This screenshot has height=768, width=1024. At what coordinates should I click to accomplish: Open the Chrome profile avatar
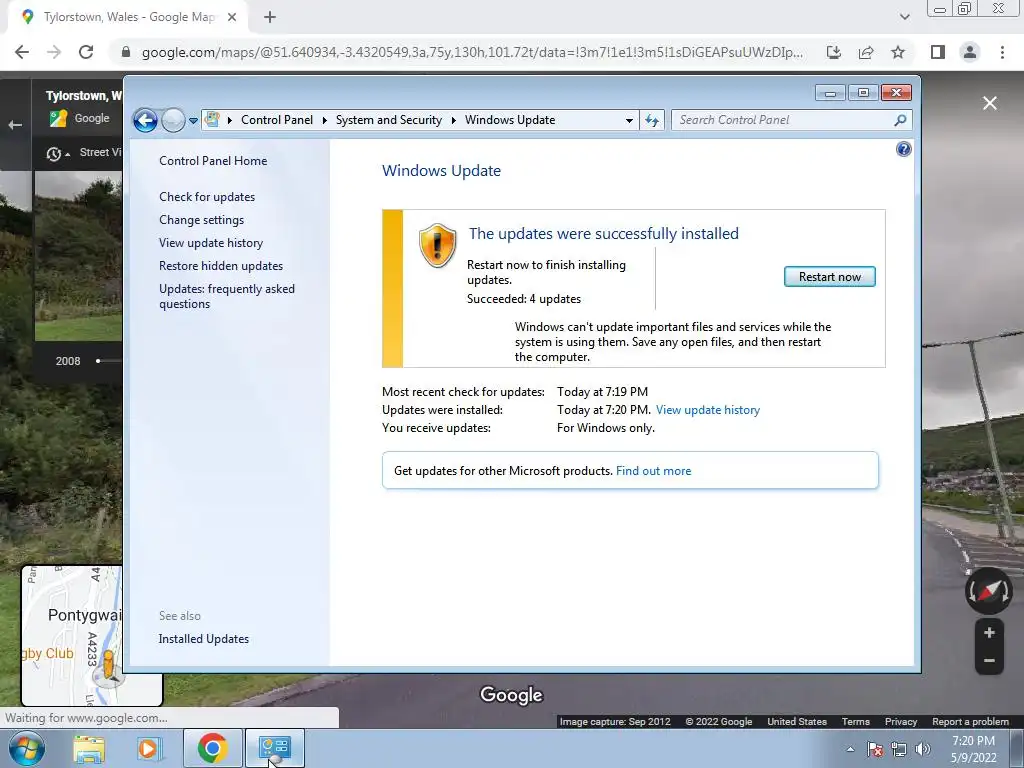970,52
